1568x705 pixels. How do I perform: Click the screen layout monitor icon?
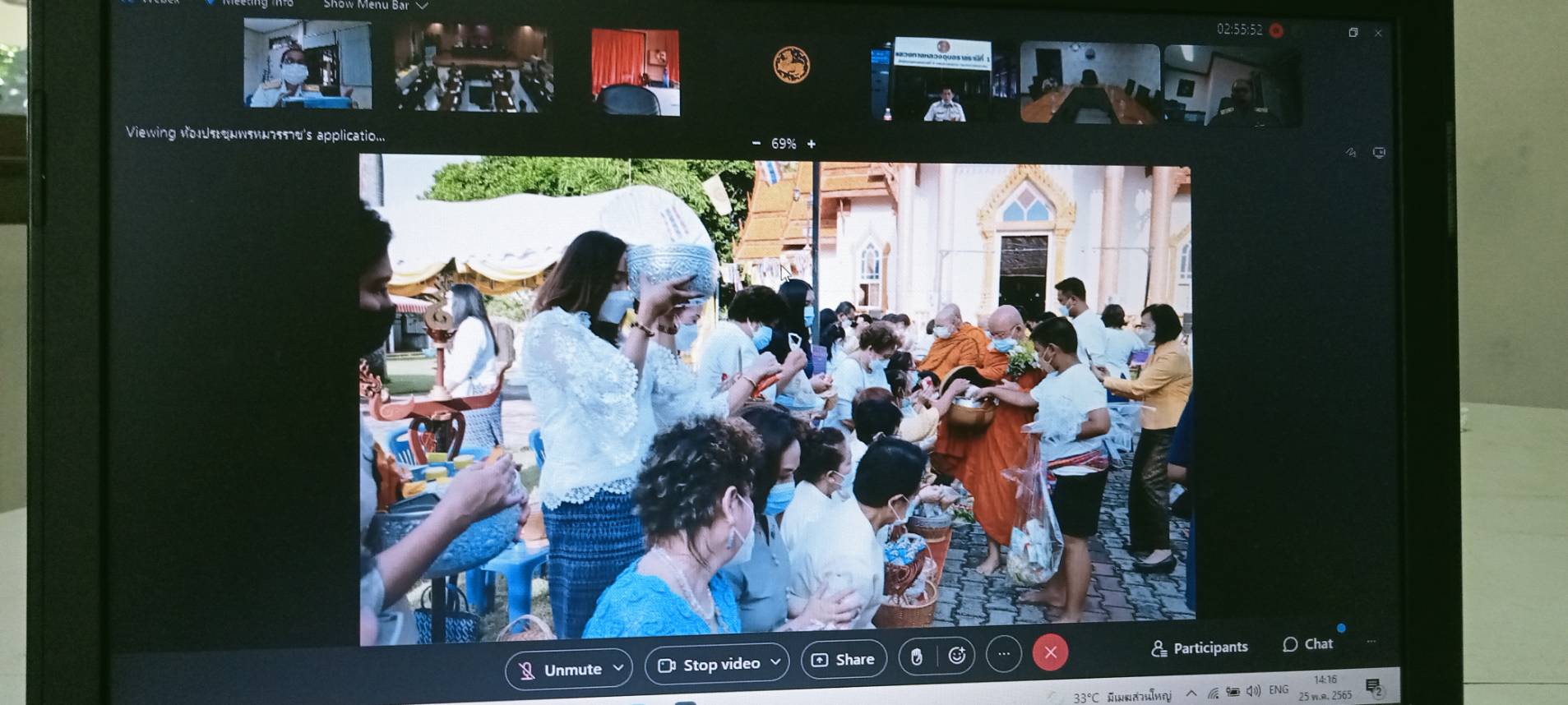click(x=1379, y=152)
